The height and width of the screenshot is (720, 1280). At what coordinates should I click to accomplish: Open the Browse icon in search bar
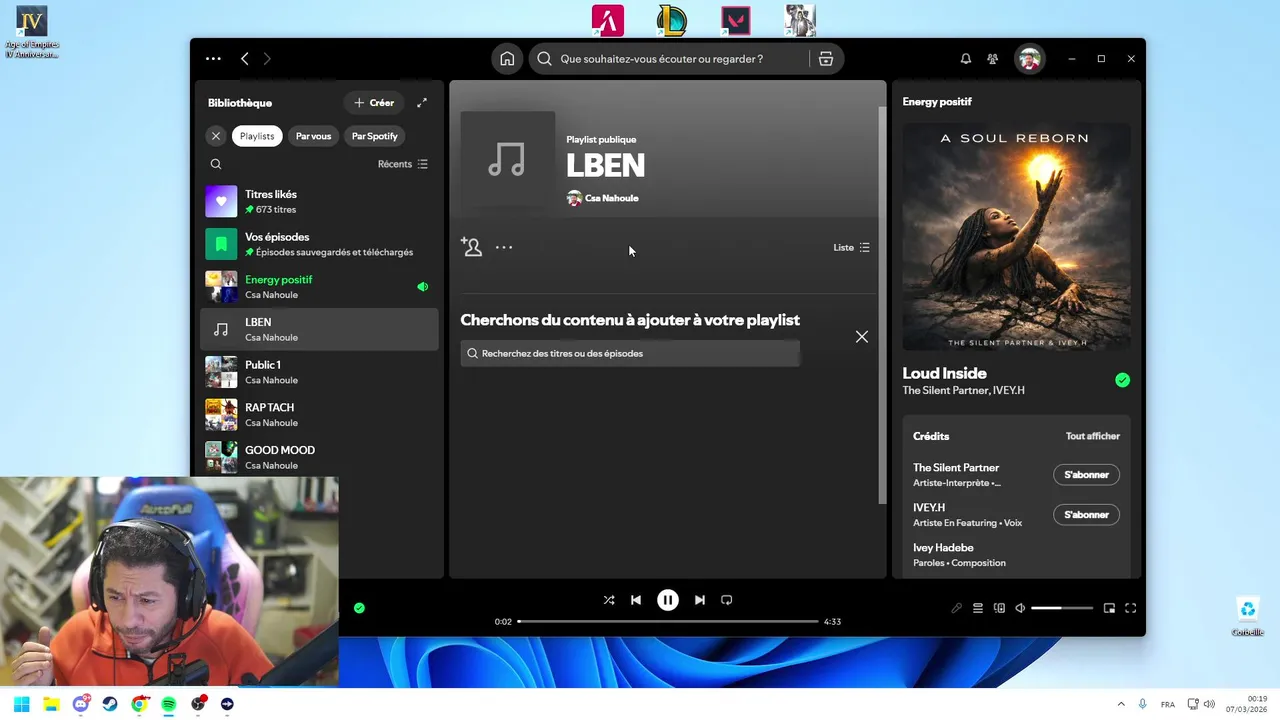826,59
